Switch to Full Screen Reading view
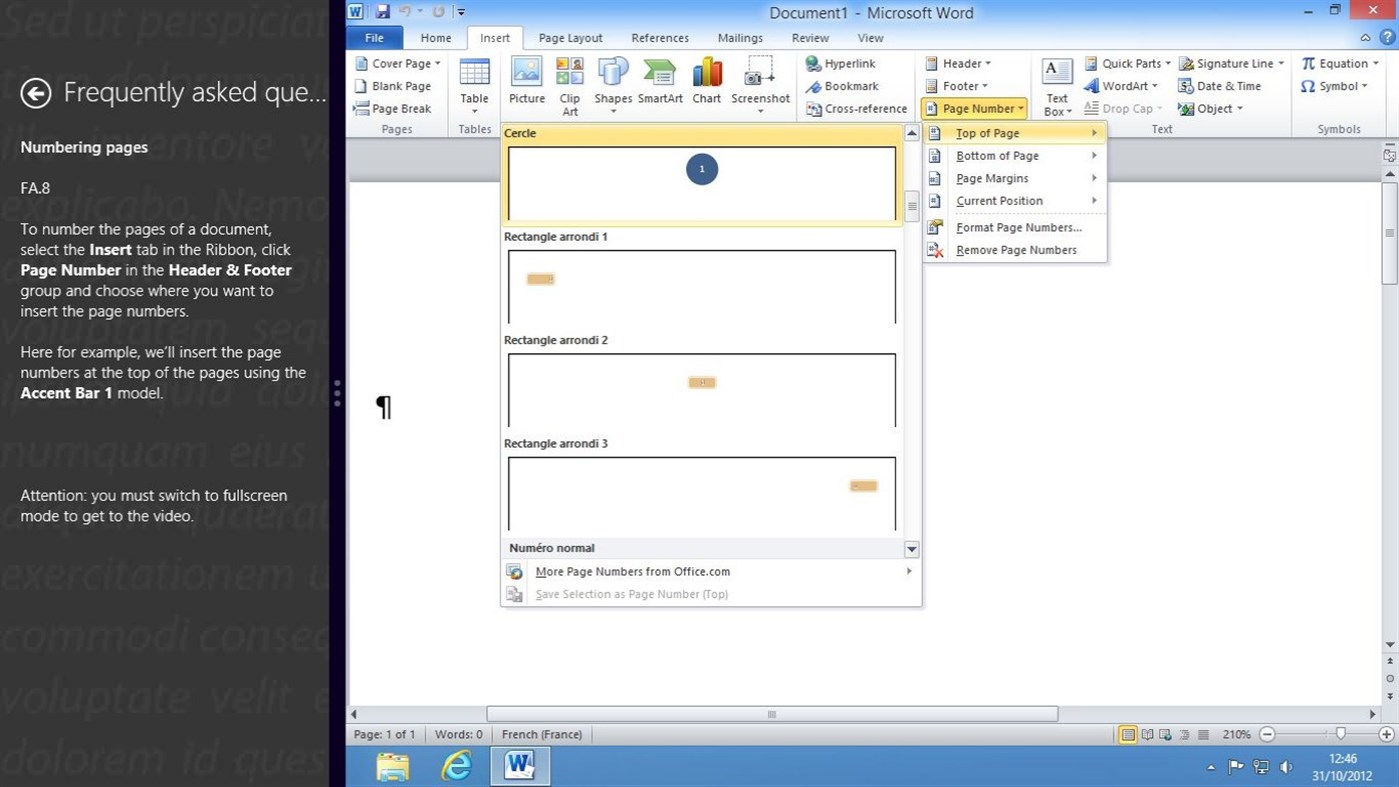 [1147, 734]
